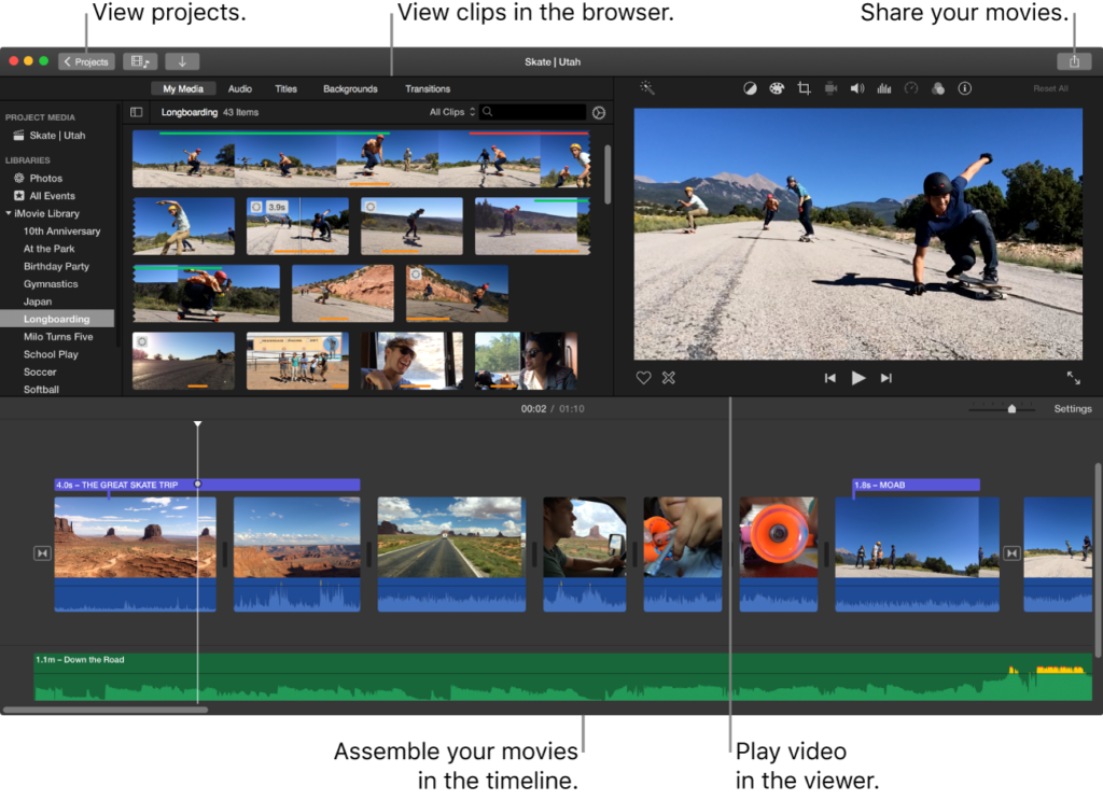Mark clip as favorite with heart

(643, 378)
